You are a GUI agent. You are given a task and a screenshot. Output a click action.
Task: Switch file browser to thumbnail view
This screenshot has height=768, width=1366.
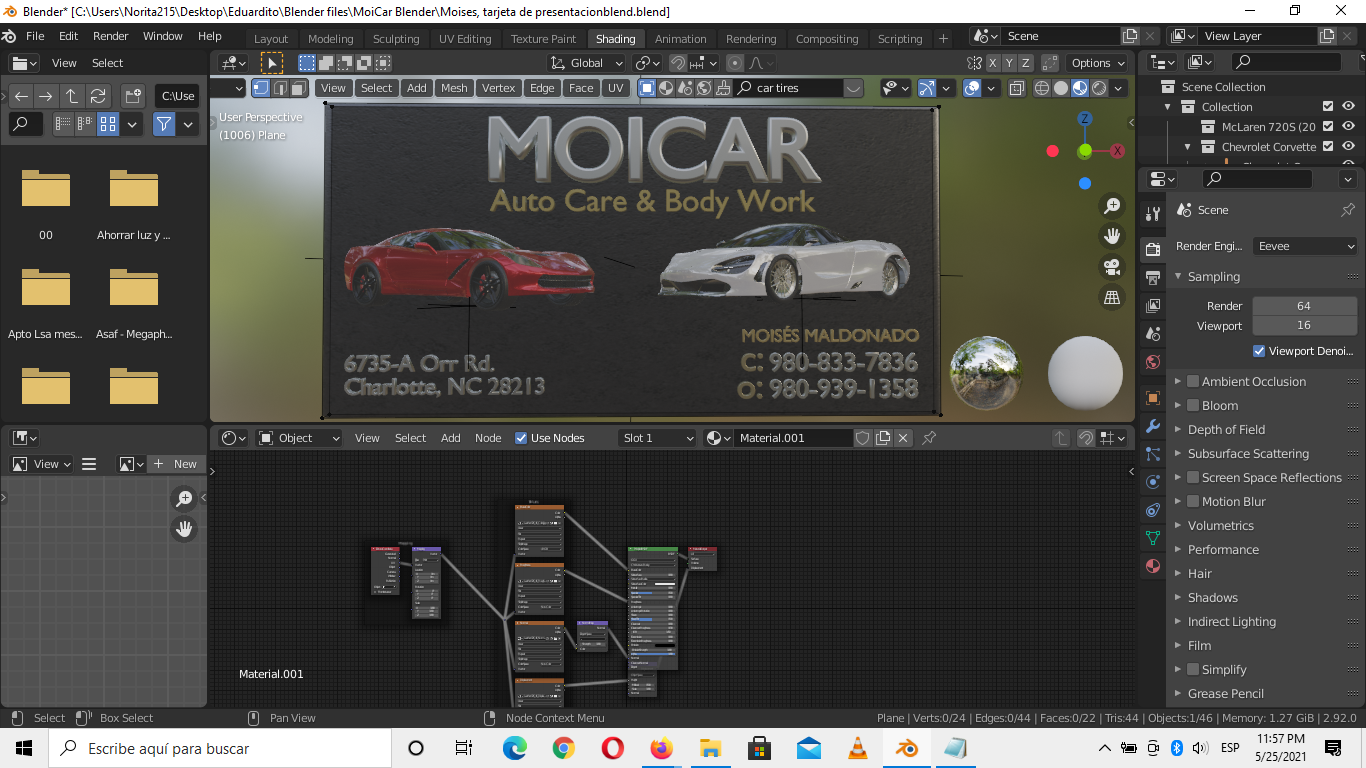pyautogui.click(x=108, y=124)
